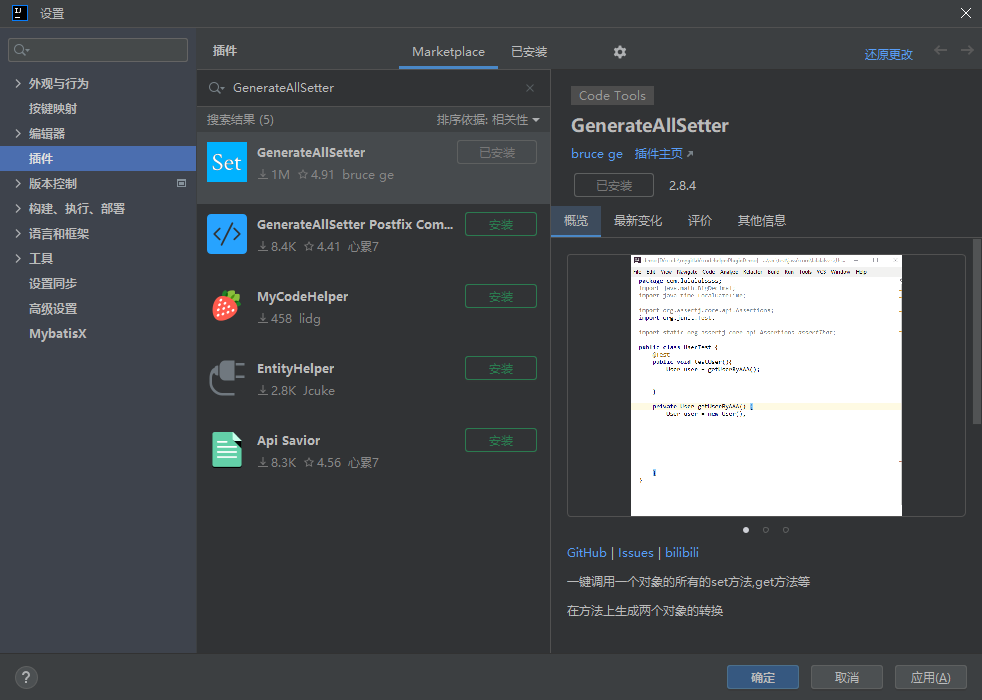Show the second screenshot carousel dot
982x700 pixels.
click(x=765, y=530)
